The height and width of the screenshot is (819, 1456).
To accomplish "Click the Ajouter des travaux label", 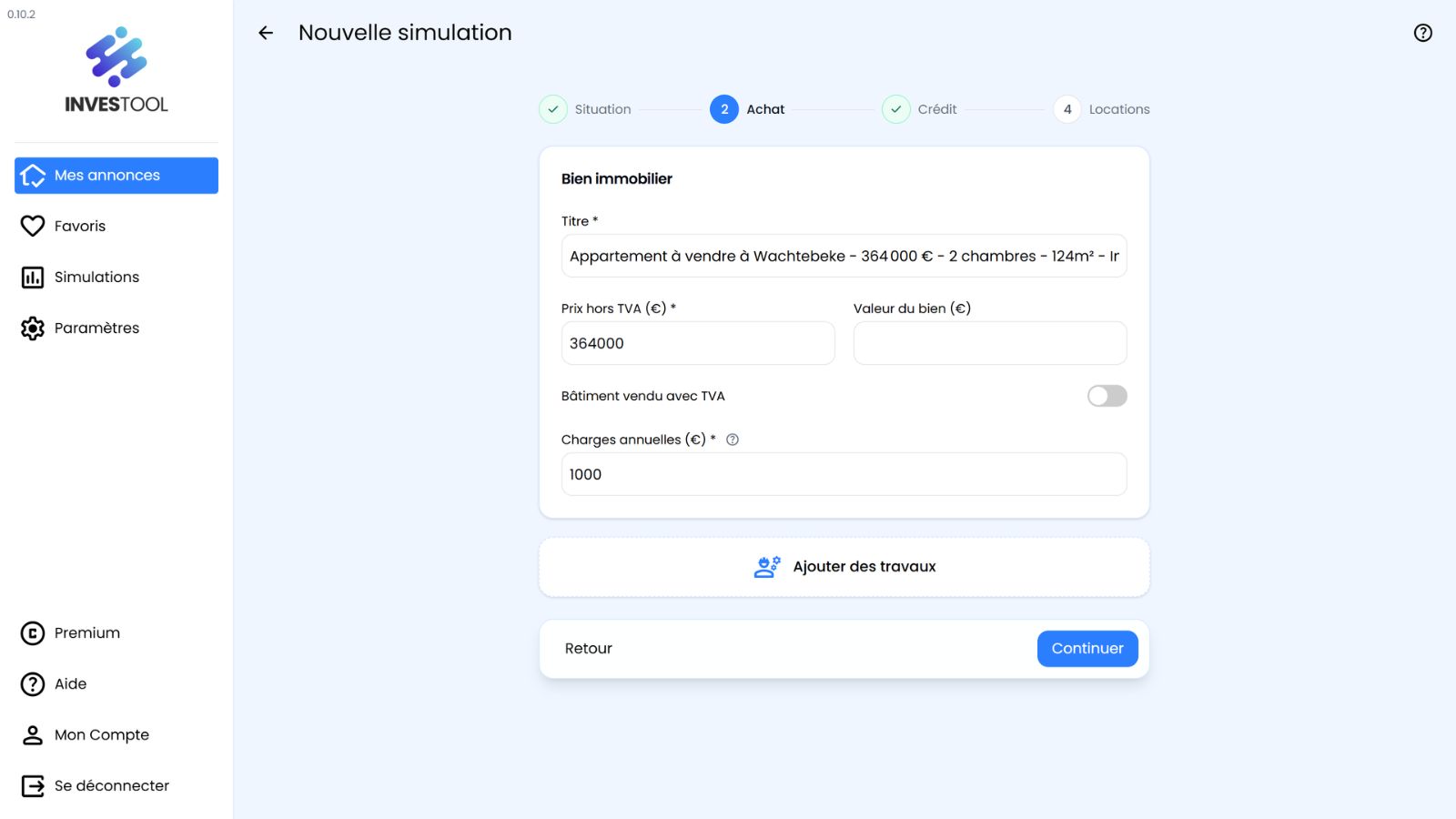I will [x=864, y=567].
